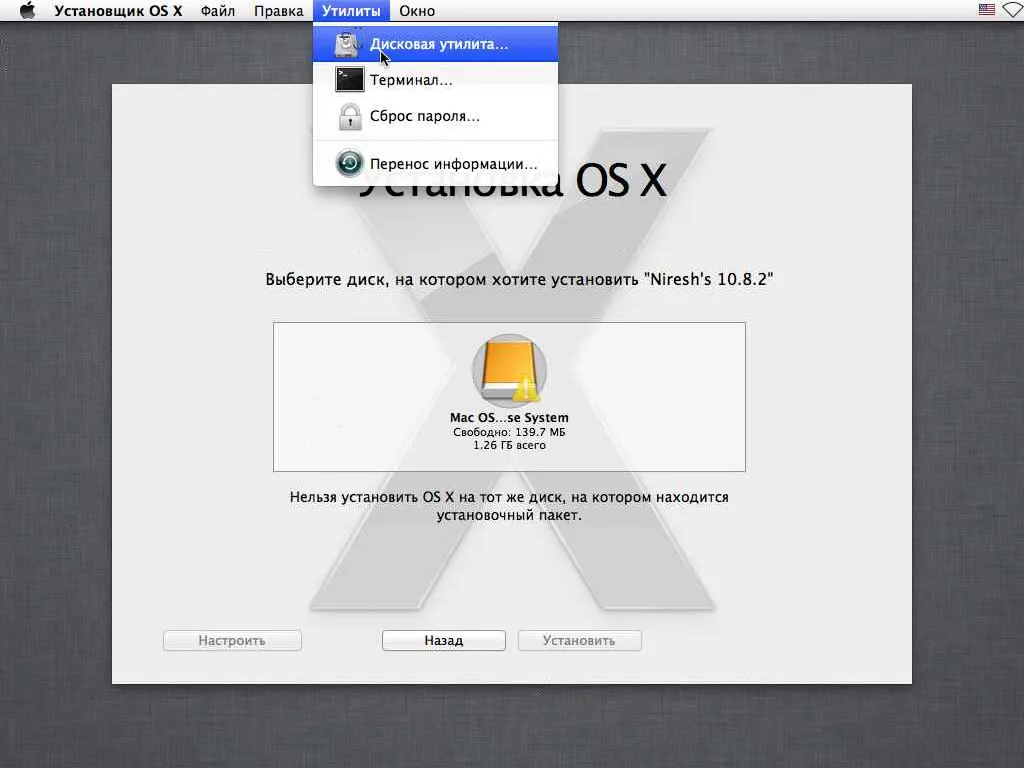Click the padlock icon for Сброс пароля

[x=350, y=116]
